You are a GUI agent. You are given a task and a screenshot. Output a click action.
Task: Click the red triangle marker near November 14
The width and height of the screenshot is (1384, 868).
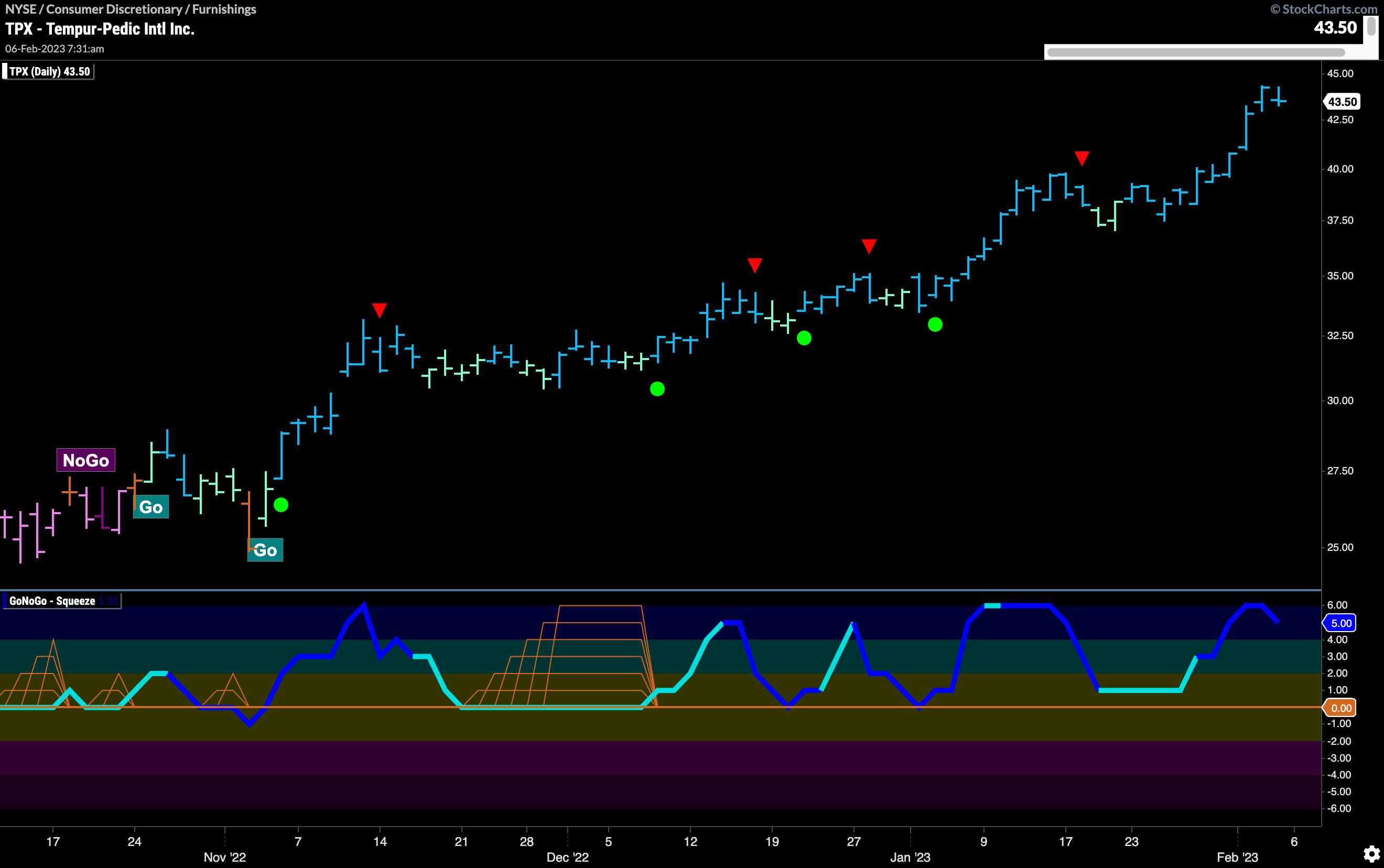380,310
